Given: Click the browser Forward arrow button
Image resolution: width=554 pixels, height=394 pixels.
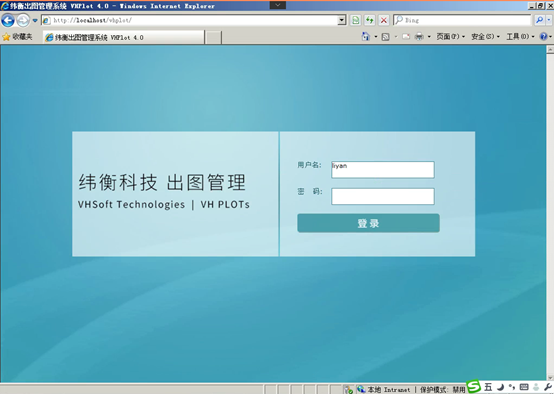Looking at the screenshot, I should tap(23, 20).
